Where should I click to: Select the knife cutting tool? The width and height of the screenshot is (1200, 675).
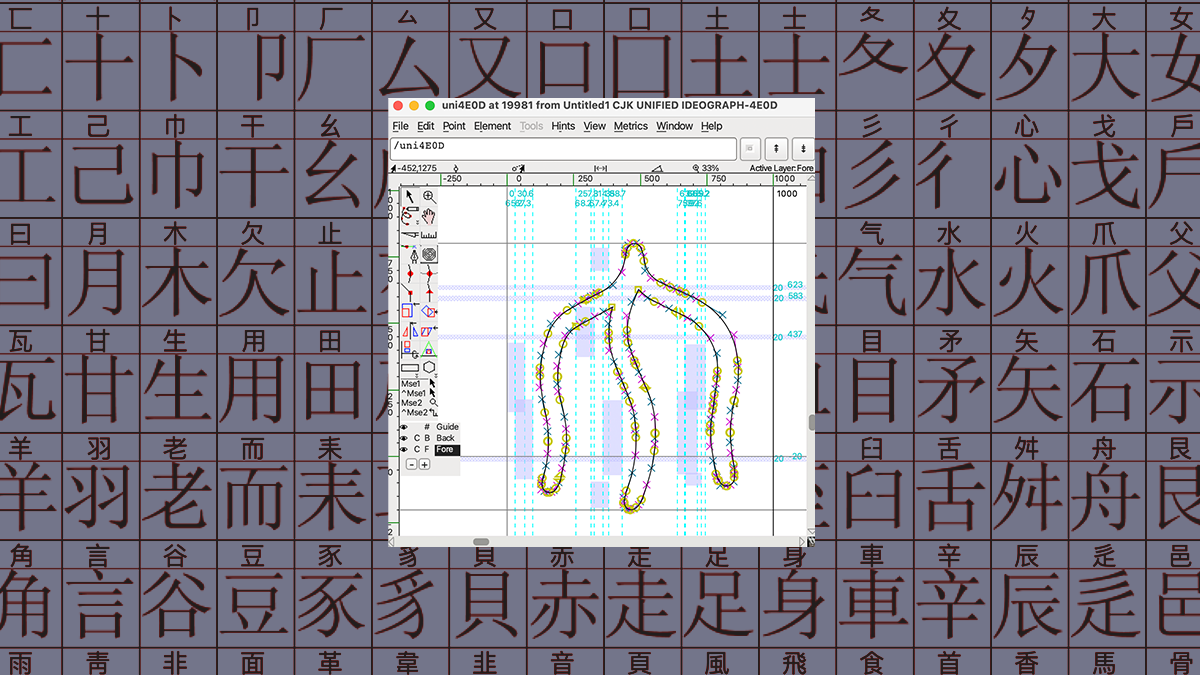pyautogui.click(x=410, y=235)
